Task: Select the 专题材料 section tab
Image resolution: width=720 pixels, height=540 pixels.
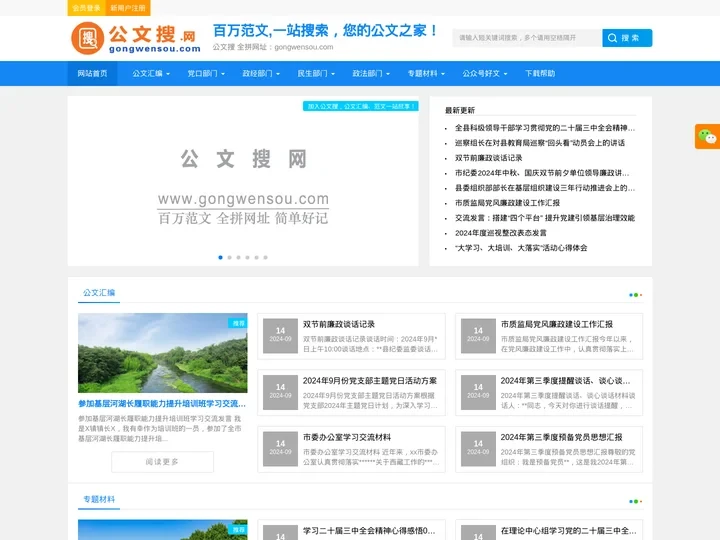Action: (99, 500)
